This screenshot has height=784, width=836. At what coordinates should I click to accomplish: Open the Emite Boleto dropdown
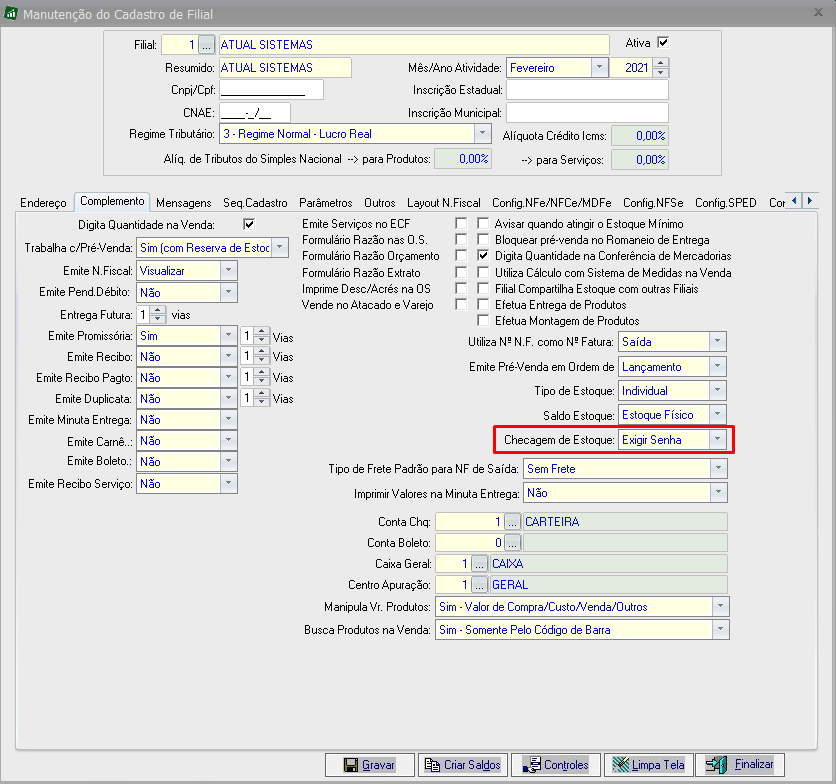point(228,461)
